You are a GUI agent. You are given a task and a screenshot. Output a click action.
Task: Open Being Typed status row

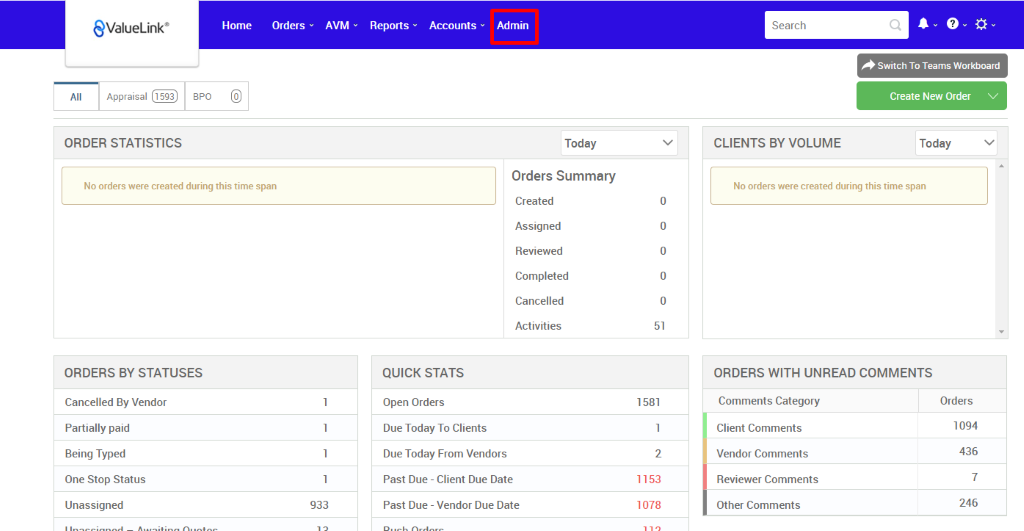206,453
